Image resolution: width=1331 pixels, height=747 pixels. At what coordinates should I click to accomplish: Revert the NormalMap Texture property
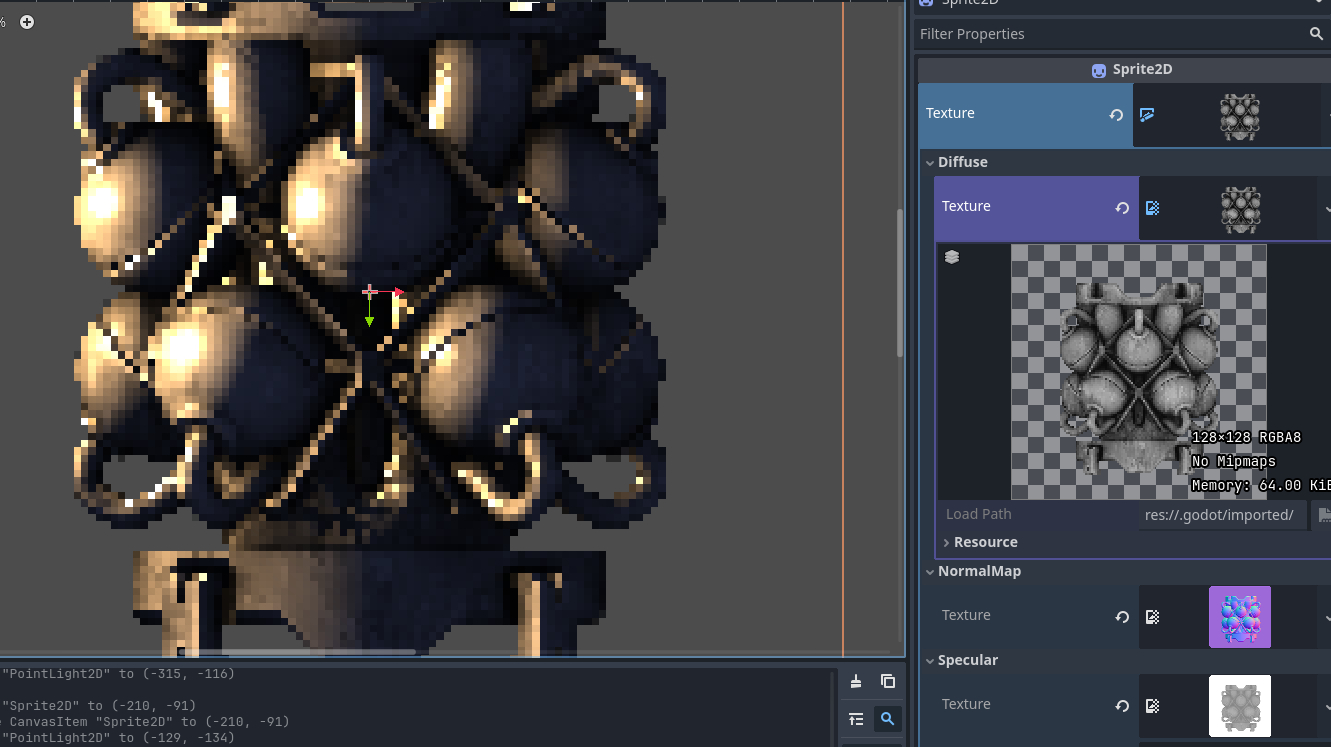[x=1122, y=617]
